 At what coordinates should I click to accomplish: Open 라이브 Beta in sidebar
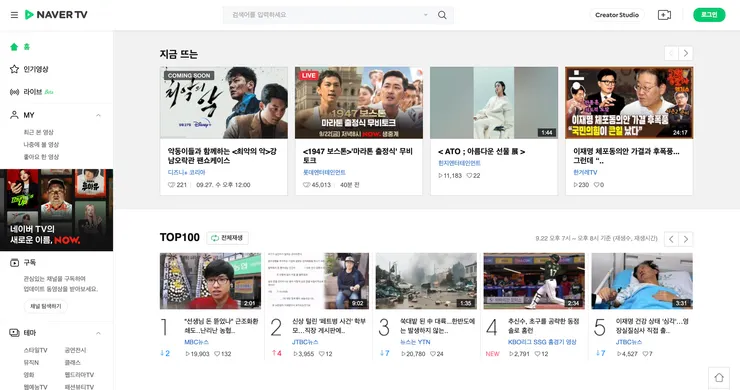click(32, 92)
